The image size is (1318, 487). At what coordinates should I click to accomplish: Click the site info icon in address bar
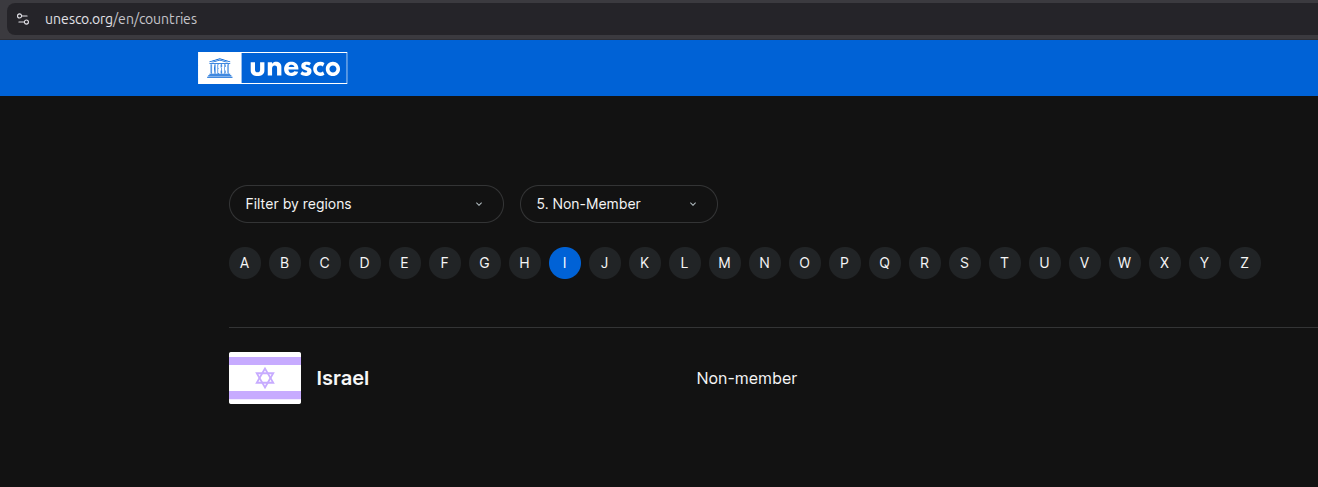pyautogui.click(x=23, y=19)
